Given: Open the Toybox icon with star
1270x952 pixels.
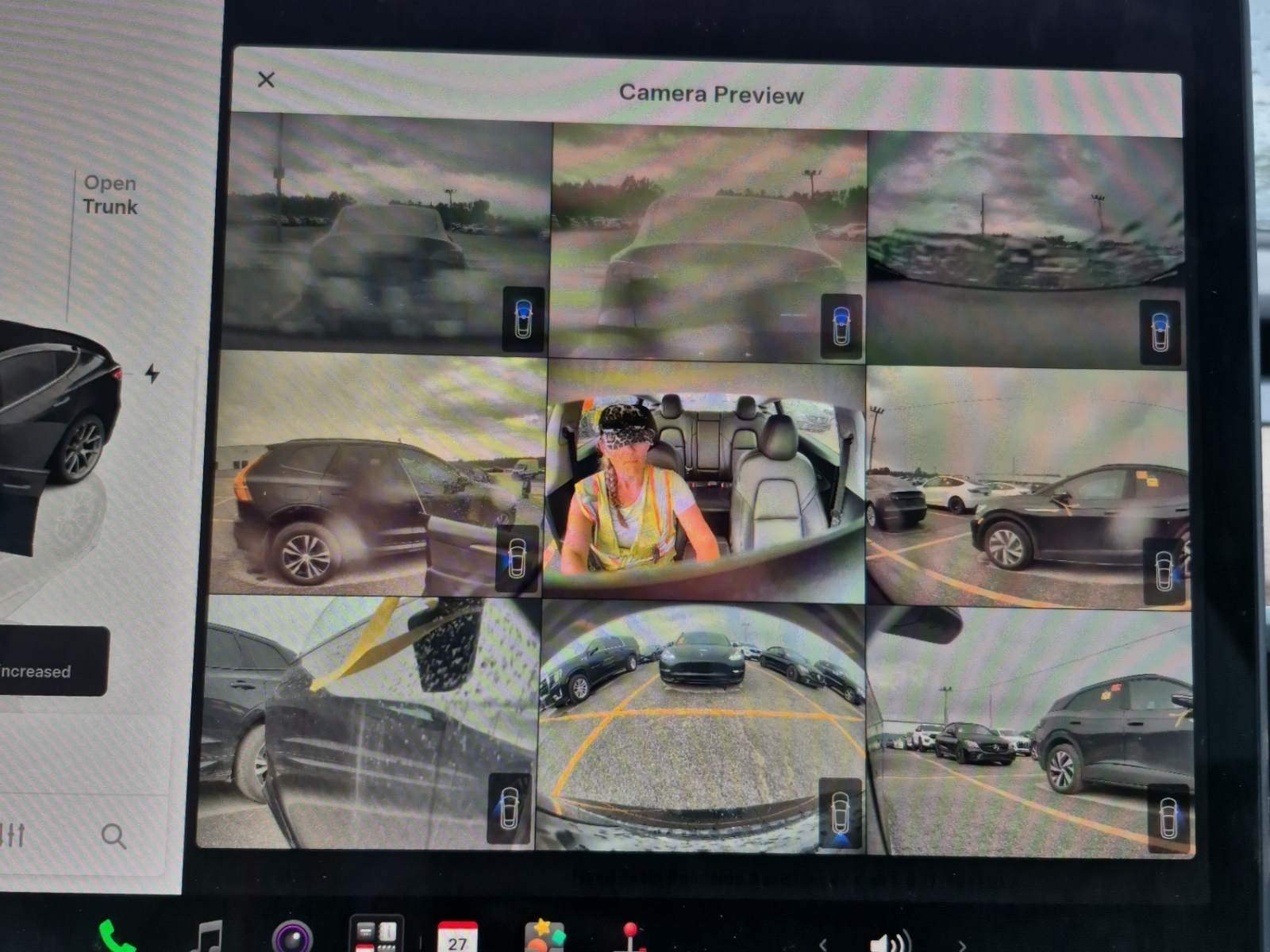Looking at the screenshot, I should pyautogui.click(x=545, y=936).
